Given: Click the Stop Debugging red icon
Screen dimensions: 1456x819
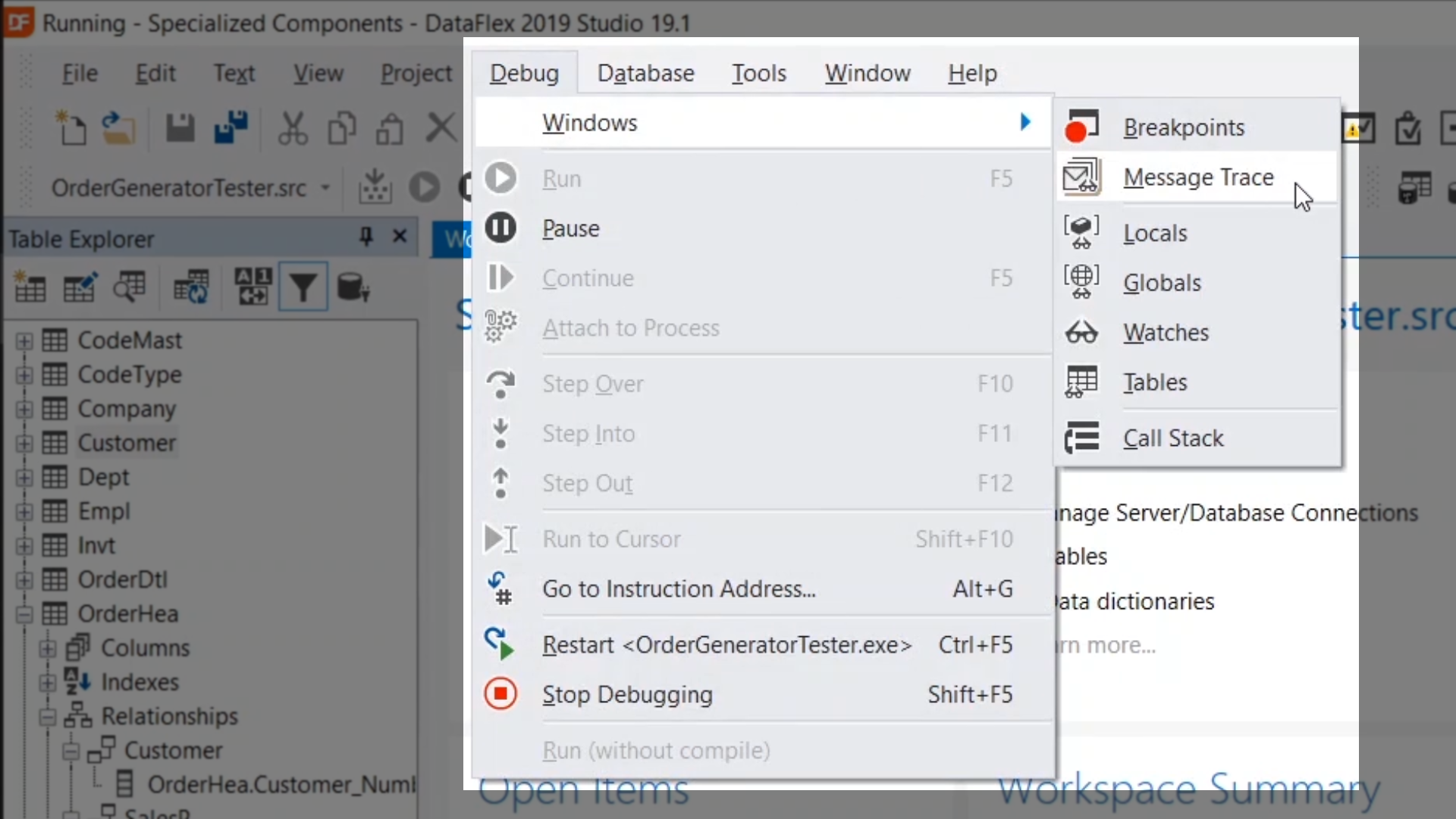Looking at the screenshot, I should (500, 694).
